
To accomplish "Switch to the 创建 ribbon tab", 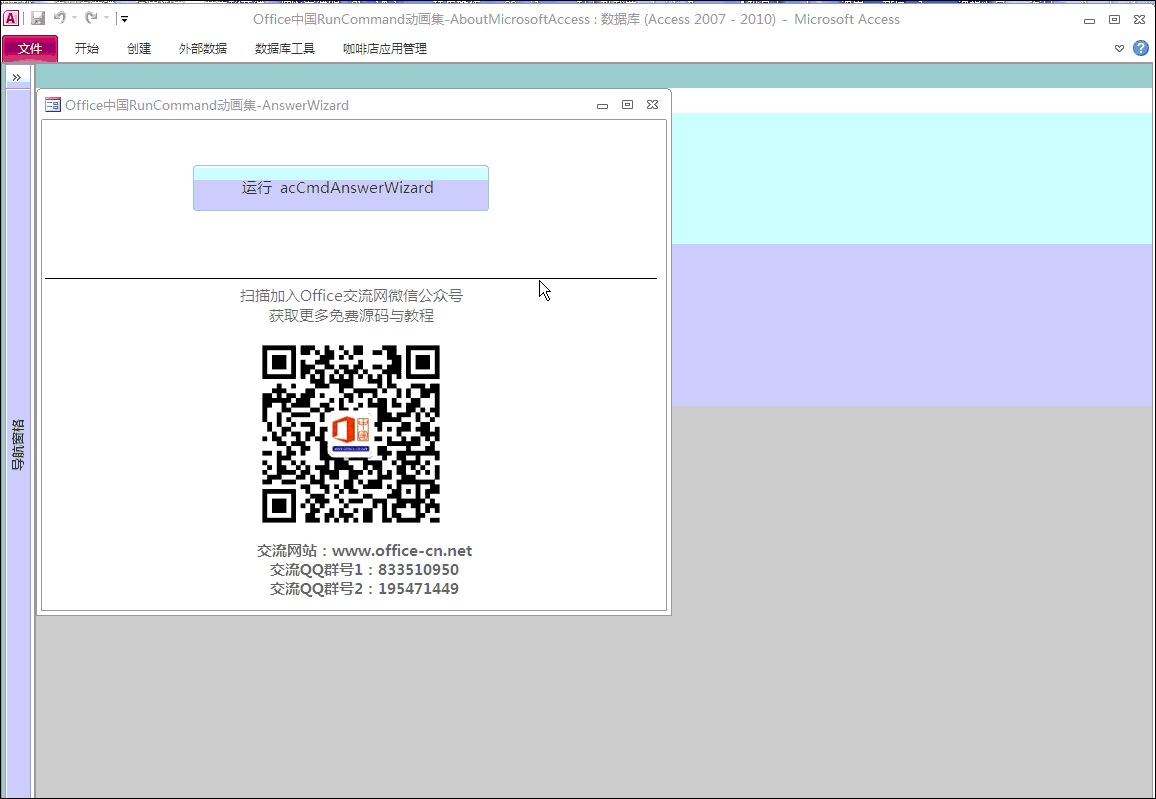I will click(139, 49).
